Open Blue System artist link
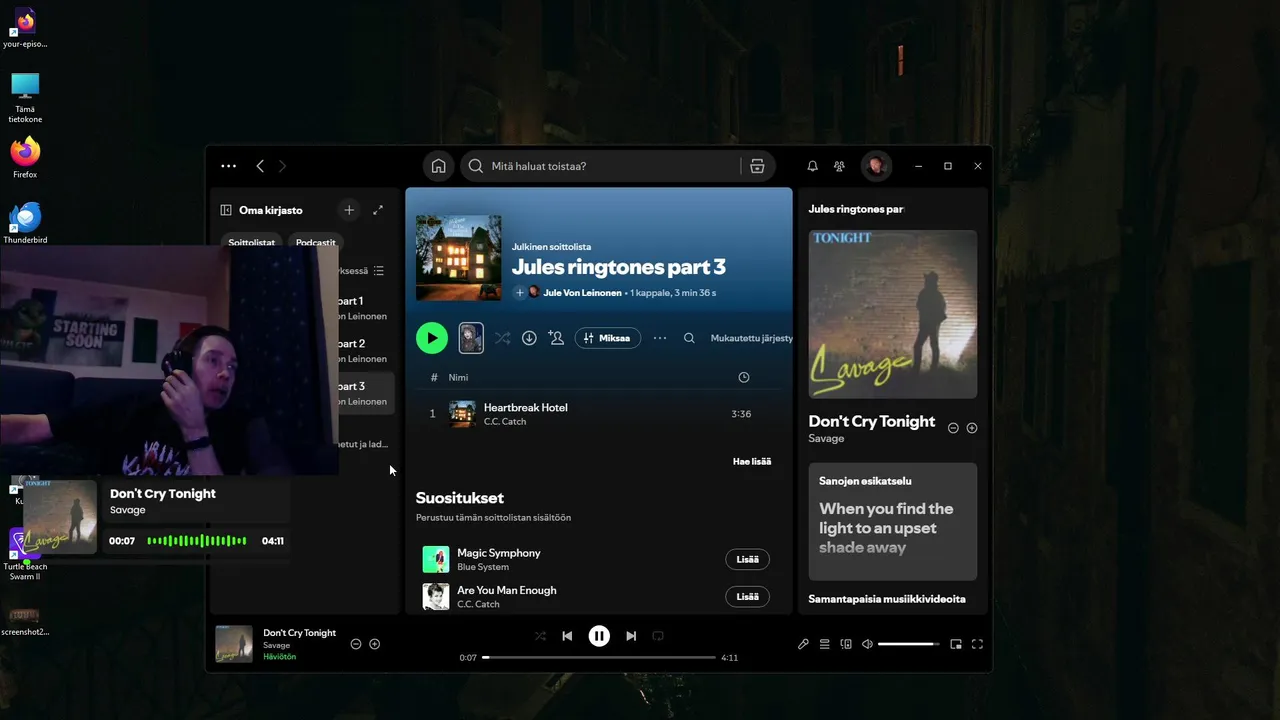This screenshot has height=720, width=1280. tap(483, 567)
